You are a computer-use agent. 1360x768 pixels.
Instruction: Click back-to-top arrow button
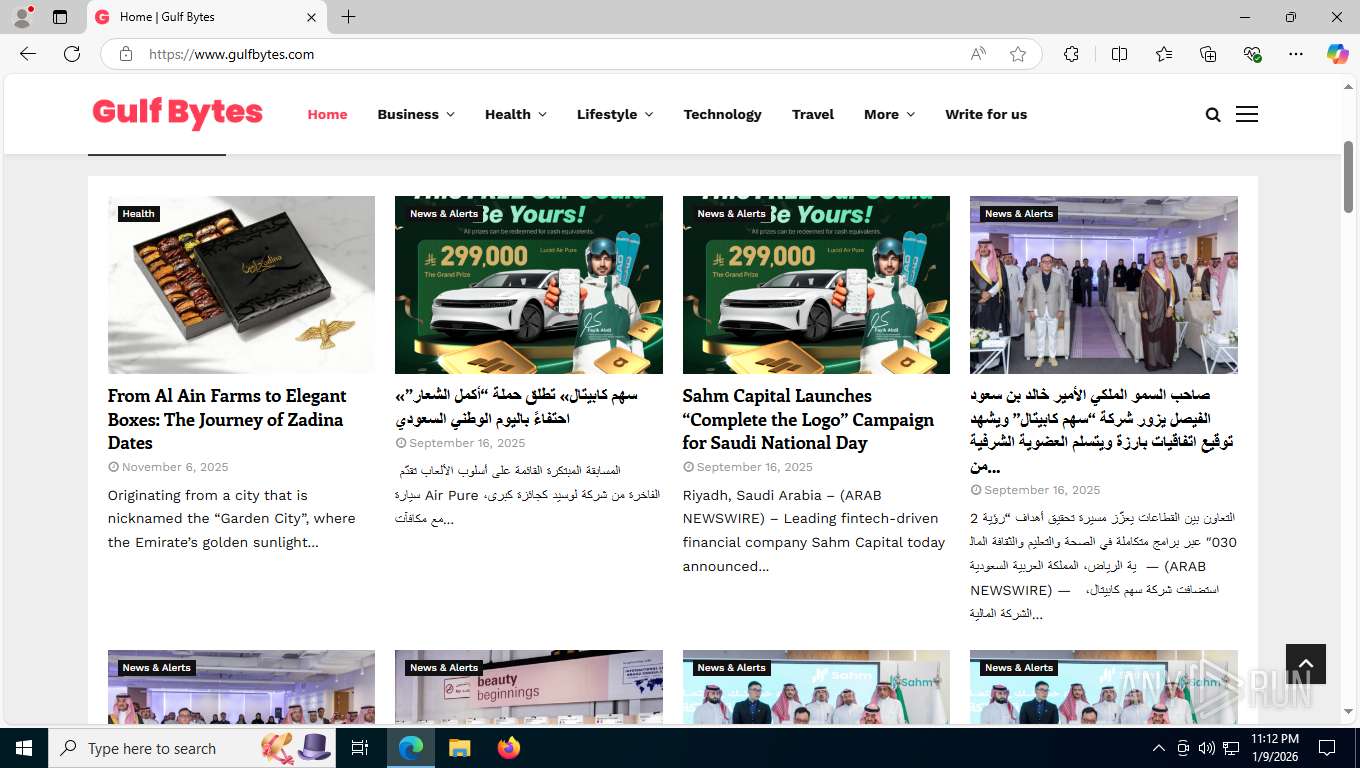1306,664
